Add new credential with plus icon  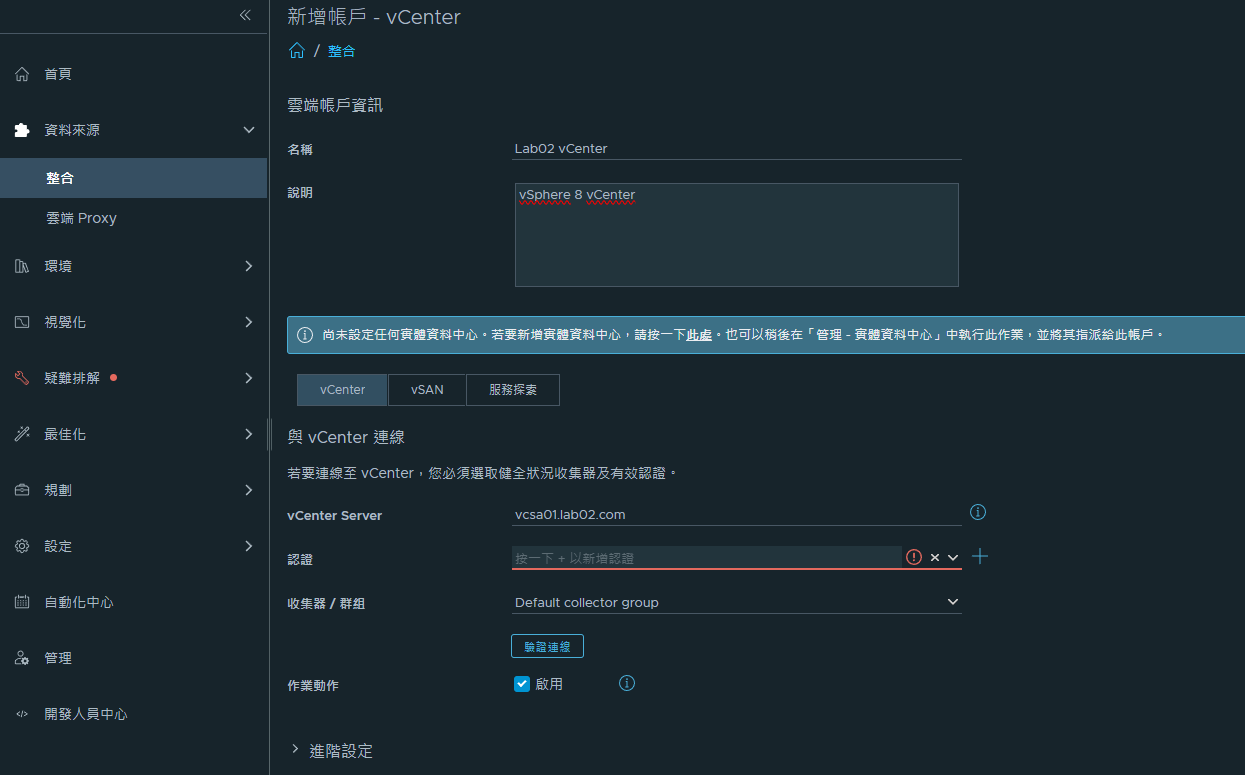pos(980,556)
